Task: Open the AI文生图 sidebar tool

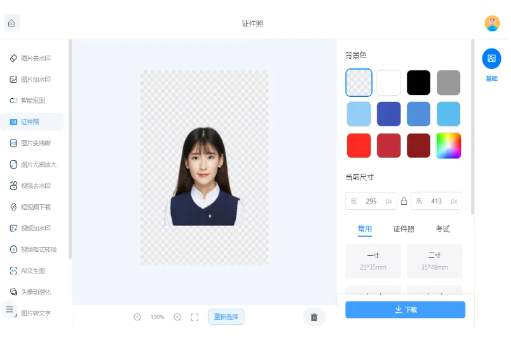Action: tap(28, 271)
